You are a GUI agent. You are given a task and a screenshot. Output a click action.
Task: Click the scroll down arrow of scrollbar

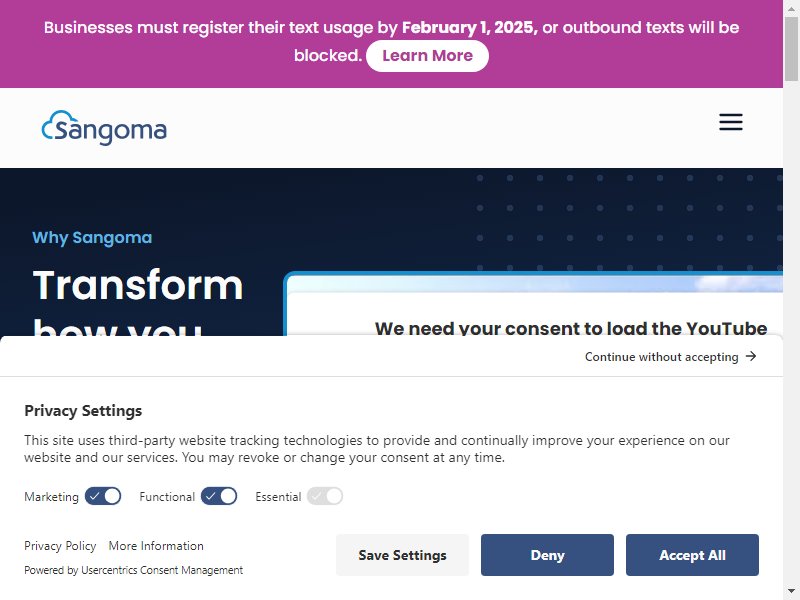coord(791,593)
